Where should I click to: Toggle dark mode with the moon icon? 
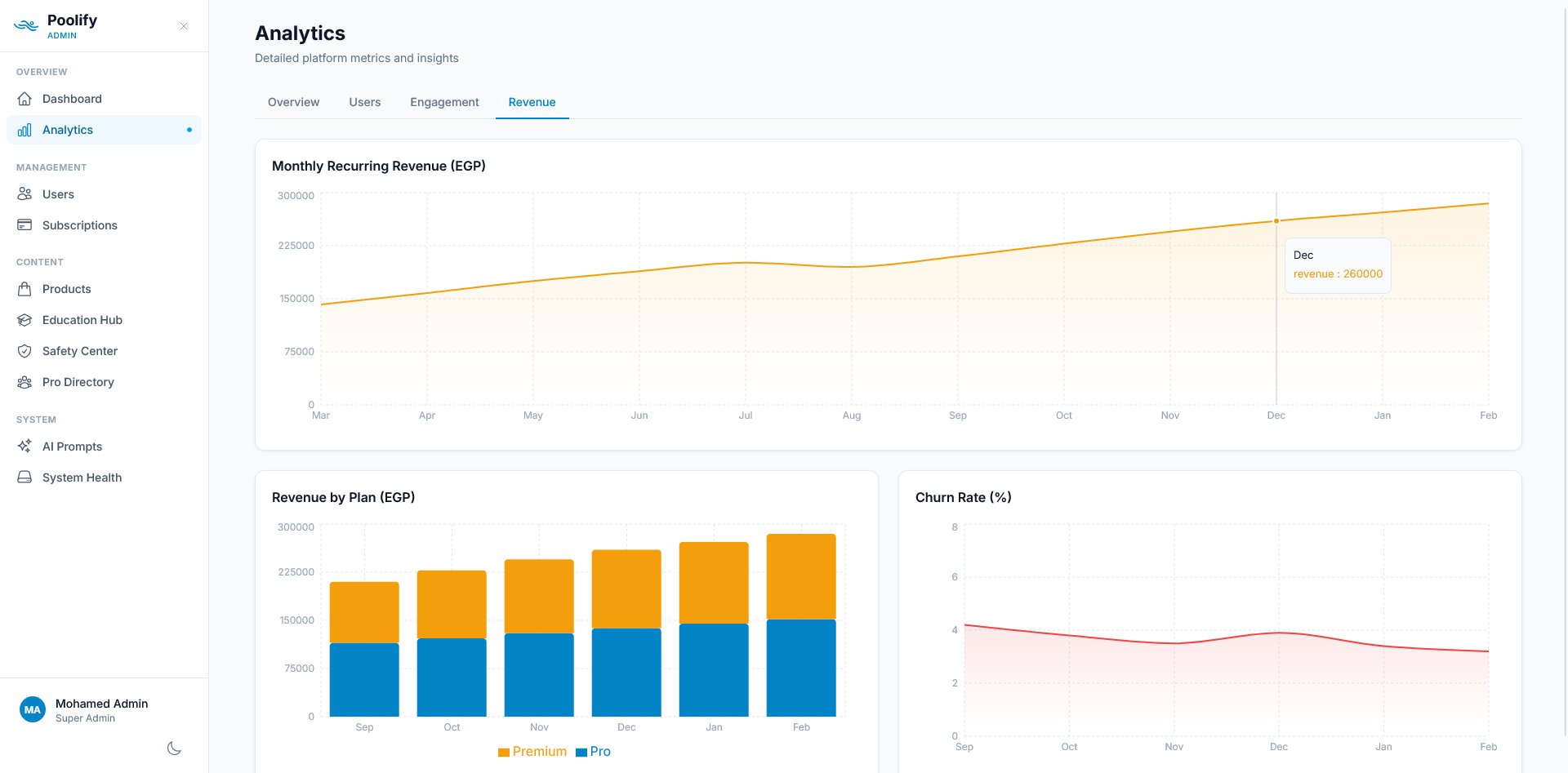[x=174, y=748]
